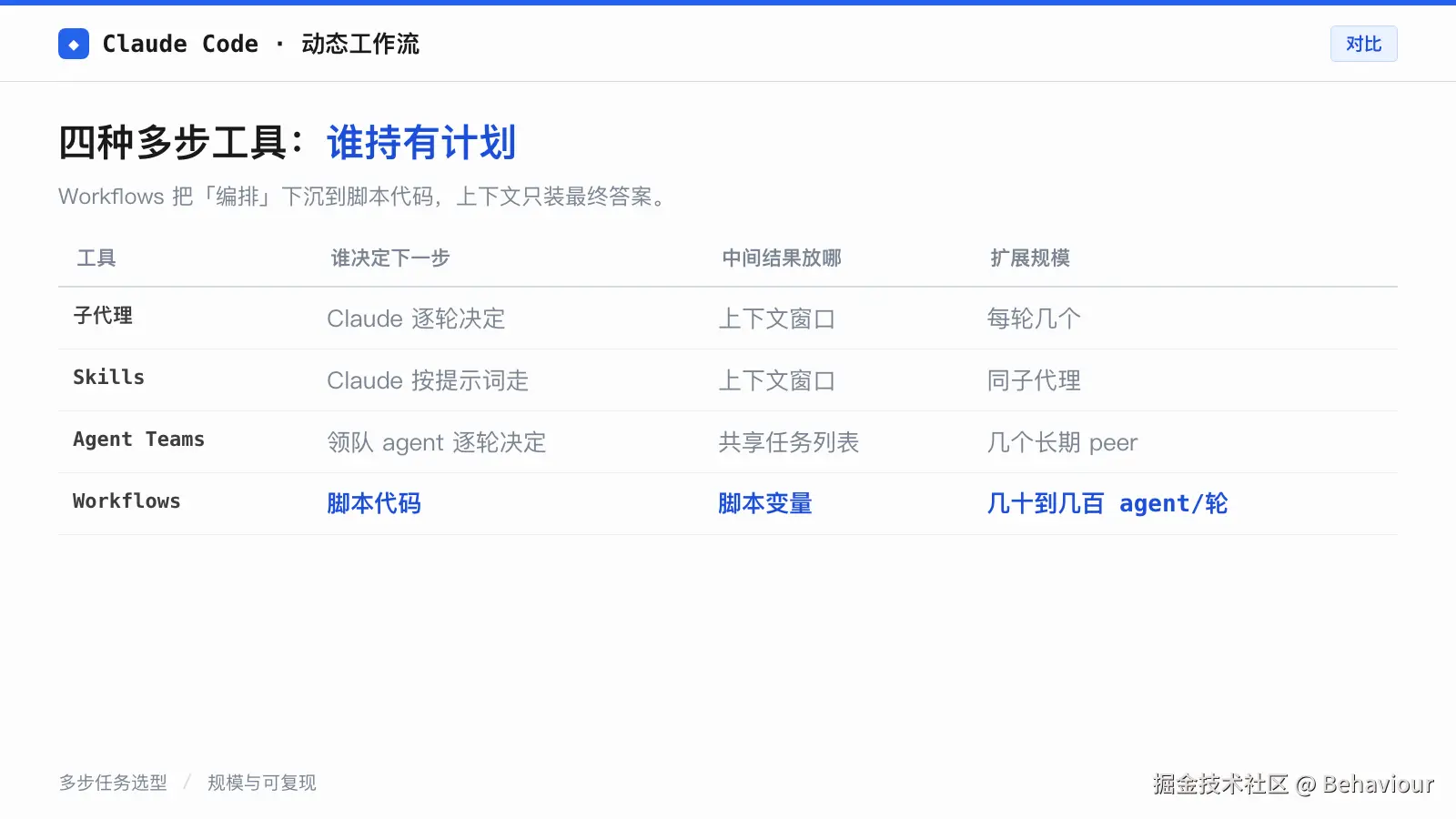This screenshot has height=819, width=1456.
Task: Click the 中间结果放哪 column header
Action: click(782, 258)
